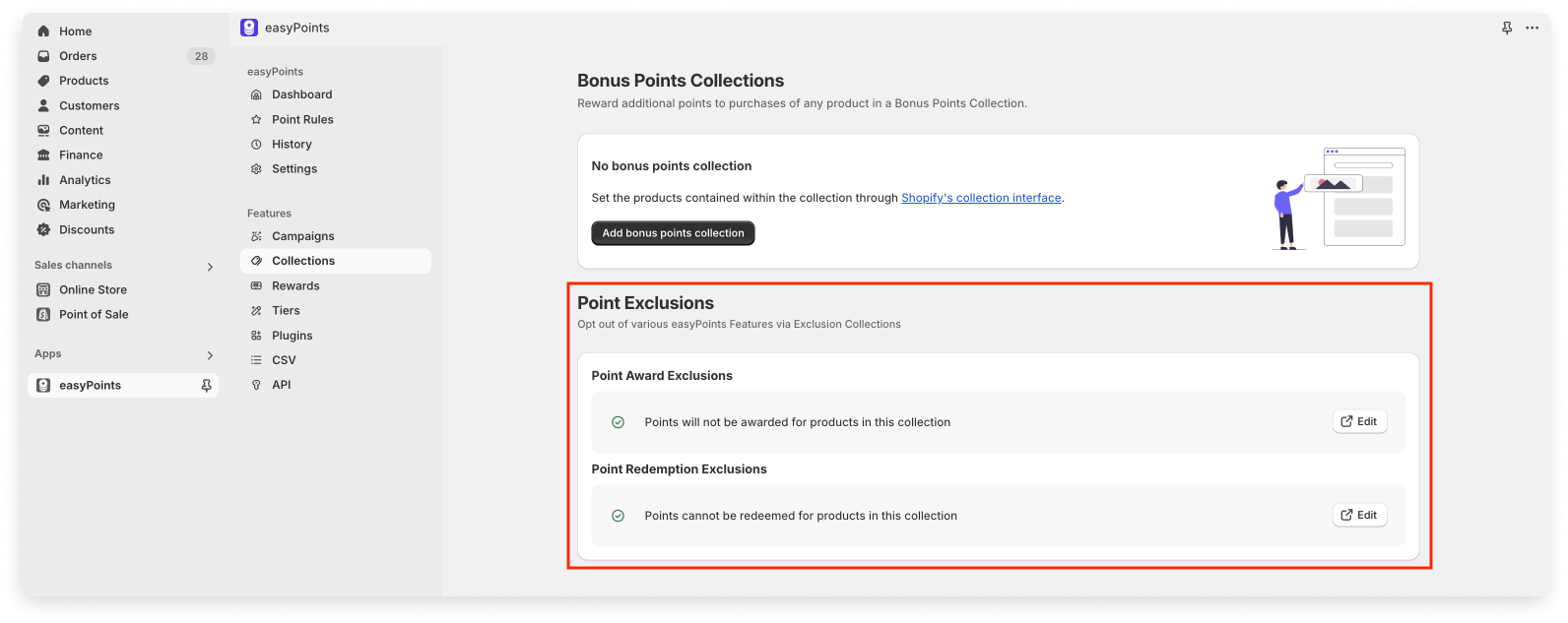This screenshot has width=1568, height=623.
Task: Click the Orders count badge showing 28
Action: click(201, 56)
